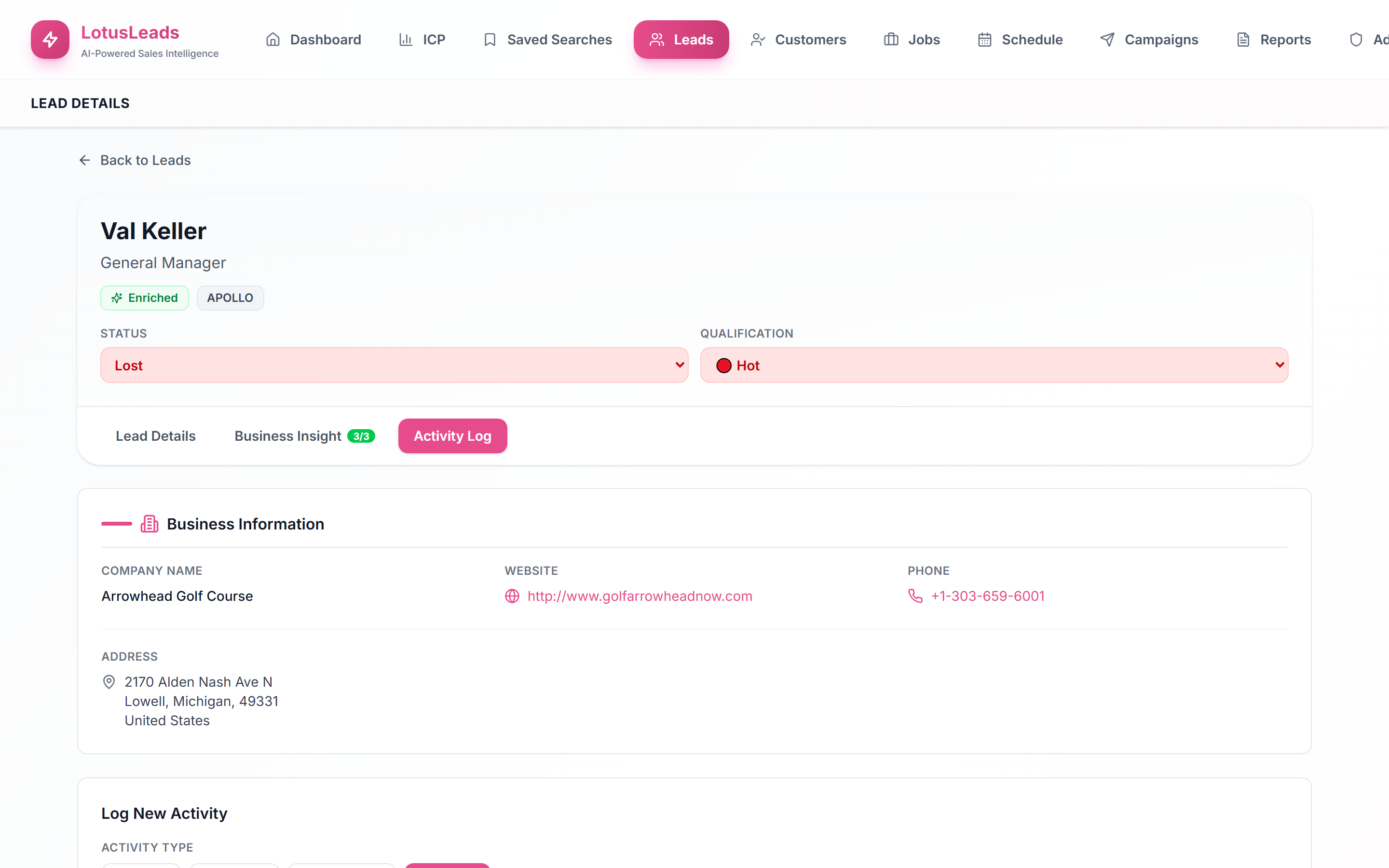Screen dimensions: 1389x868
Task: Click the LotusLeads brand name
Action: coord(130,32)
